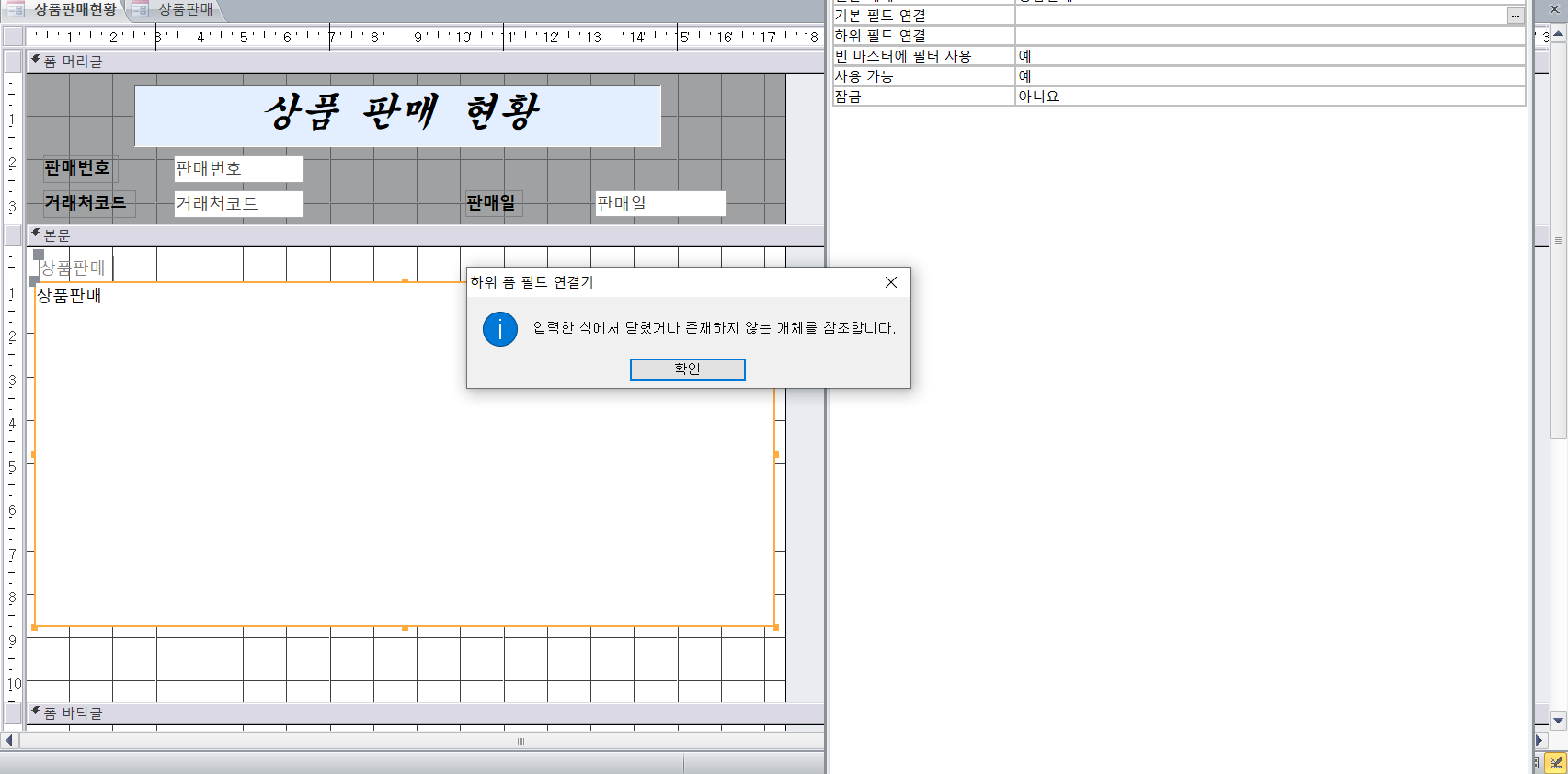Screen dimensions: 1568x774
Task: Click the horizontal scrollbar left arrow
Action: pyautogui.click(x=9, y=740)
